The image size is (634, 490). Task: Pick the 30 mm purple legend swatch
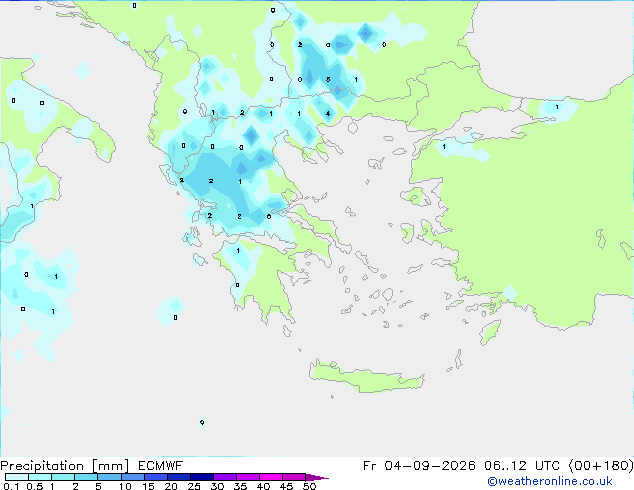(x=225, y=477)
